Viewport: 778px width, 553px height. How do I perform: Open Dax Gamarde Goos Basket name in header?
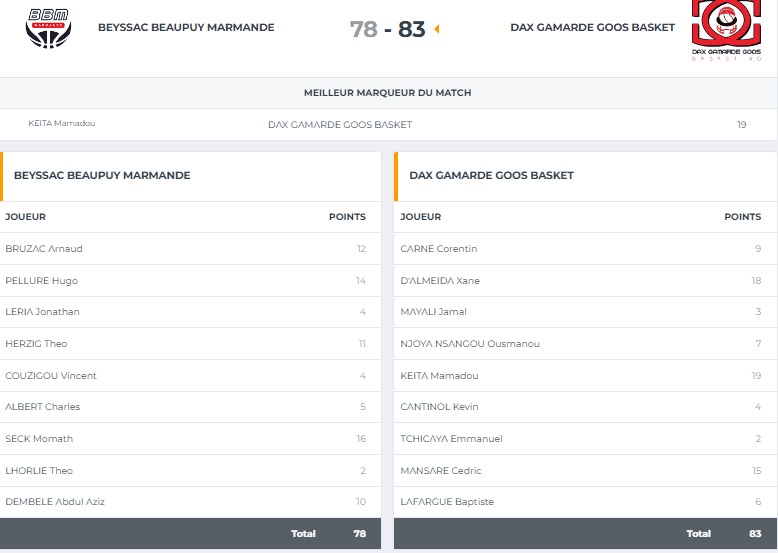592,27
